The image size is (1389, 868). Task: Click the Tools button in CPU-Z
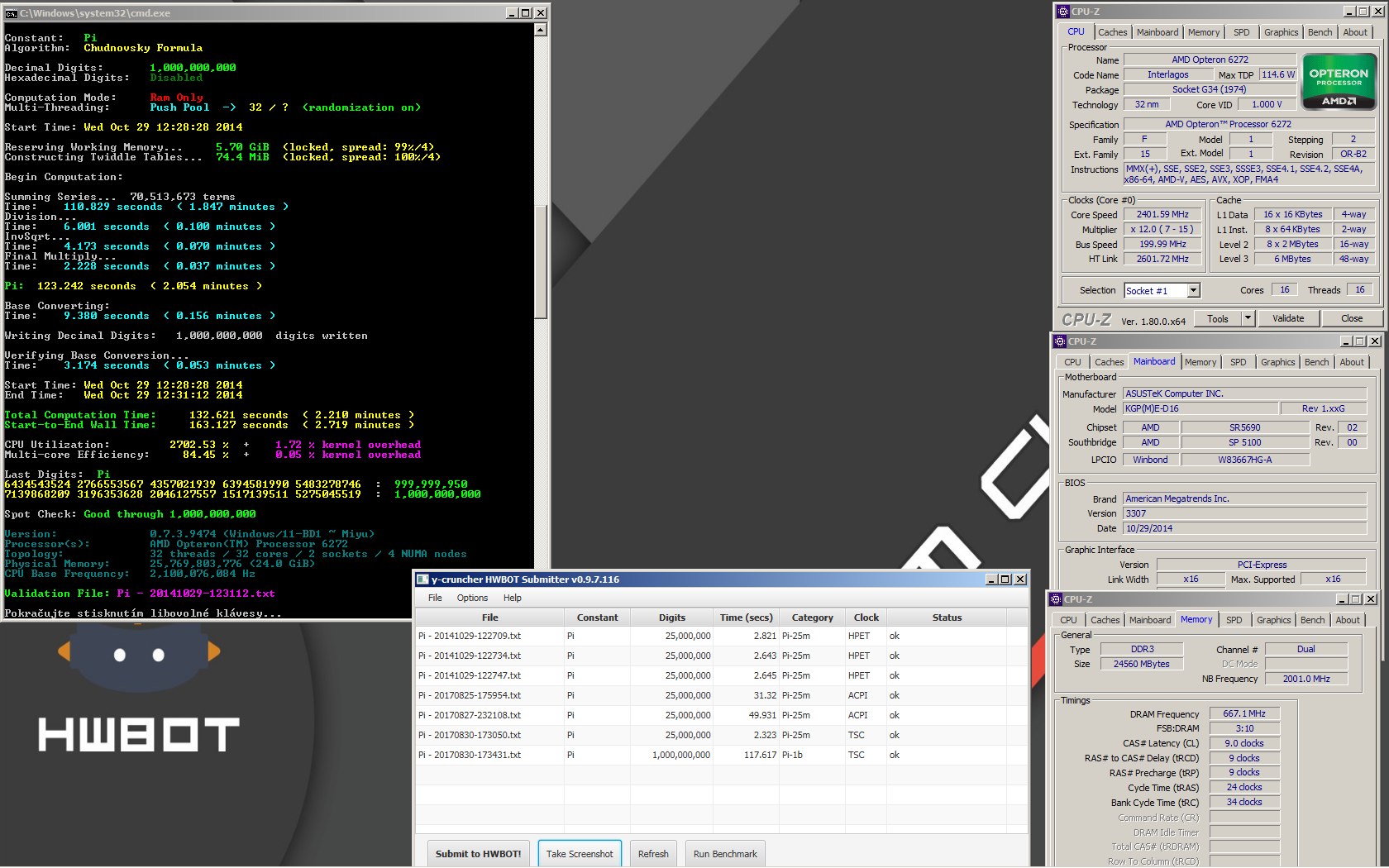point(1217,318)
